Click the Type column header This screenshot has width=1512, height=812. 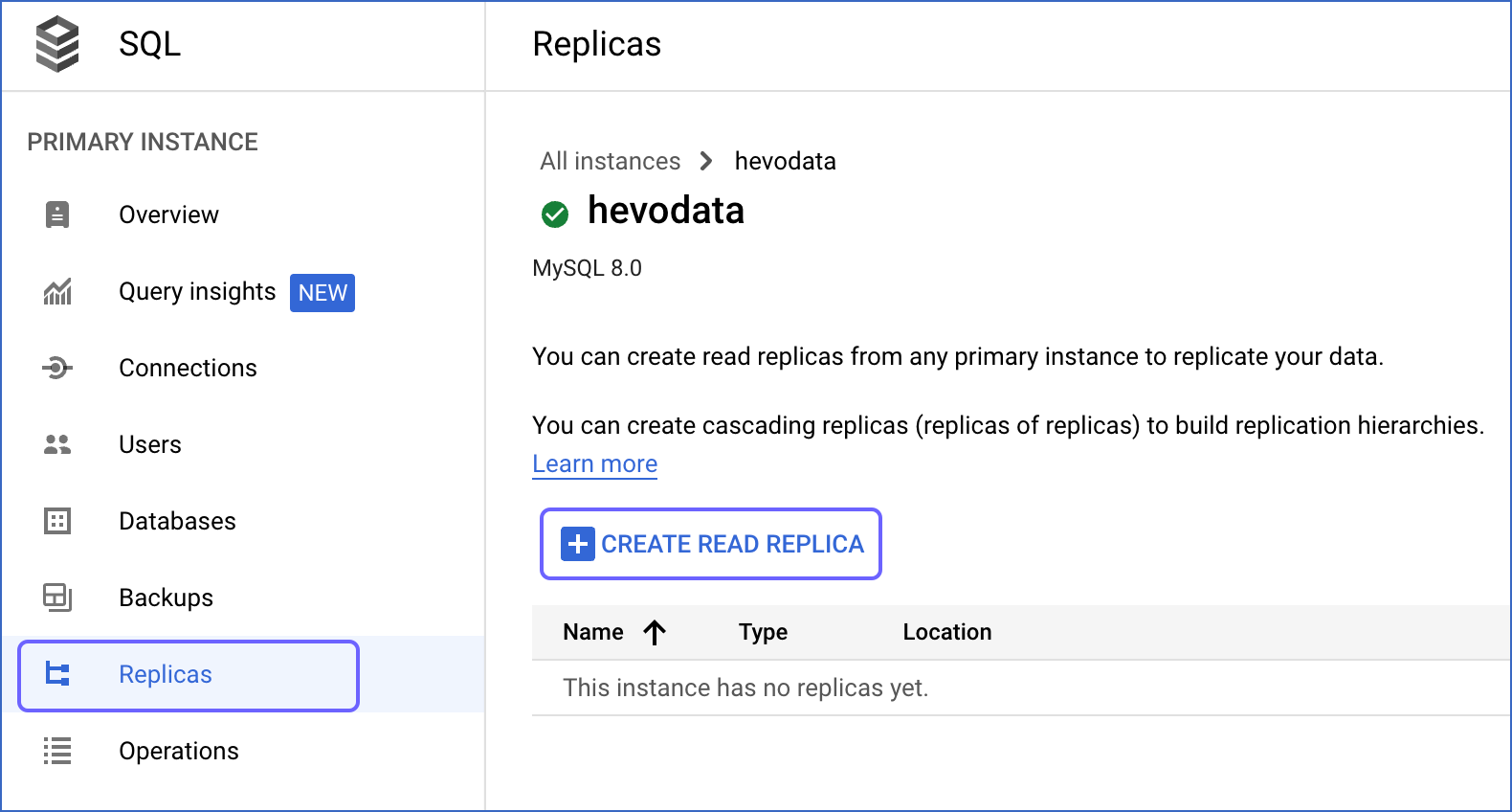[x=763, y=632]
